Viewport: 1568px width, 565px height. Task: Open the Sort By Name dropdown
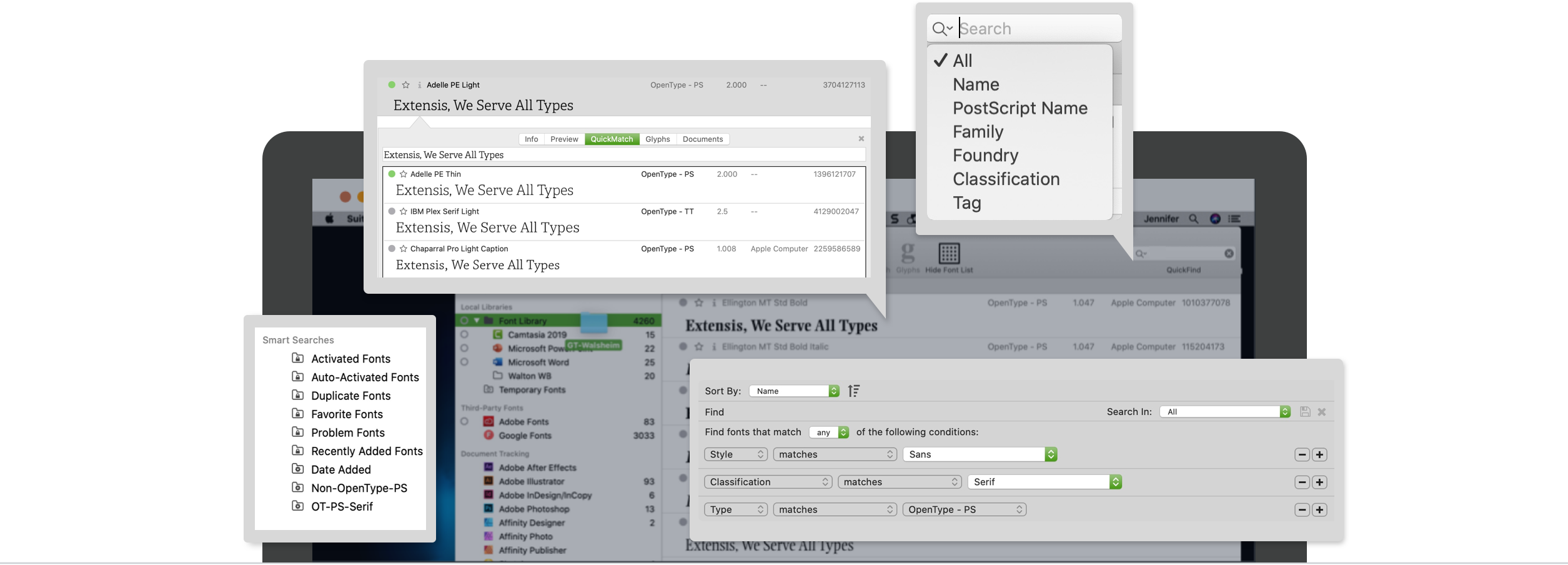coord(793,391)
